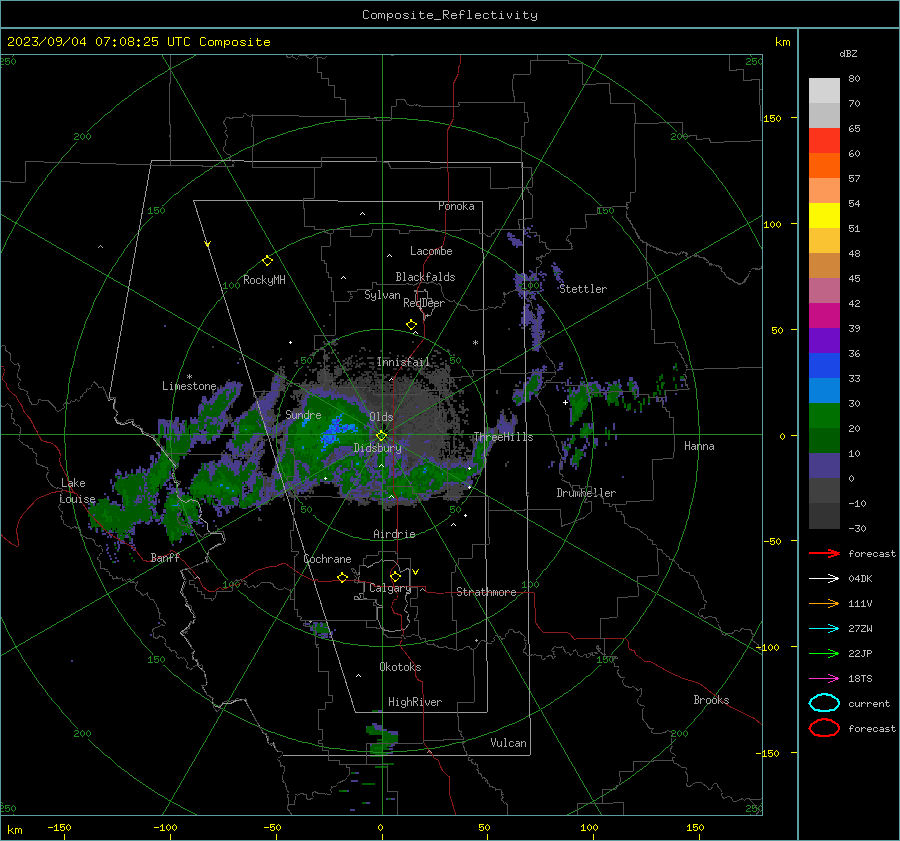Select the bright yellow 51–54 dBZ swatch
Screen dimensions: 900x841
[x=824, y=216]
